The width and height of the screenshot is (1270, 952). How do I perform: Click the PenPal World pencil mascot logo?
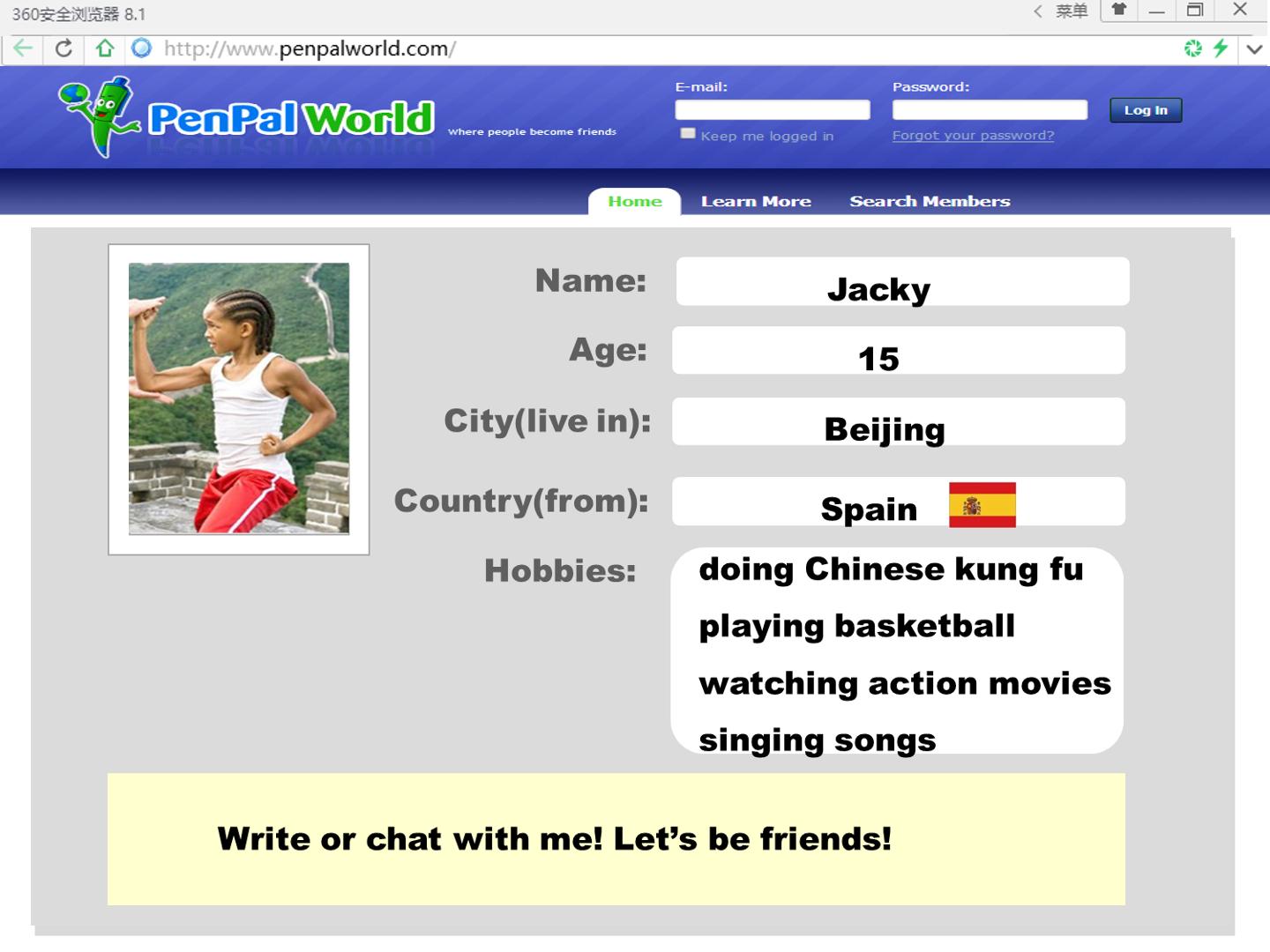[x=97, y=116]
